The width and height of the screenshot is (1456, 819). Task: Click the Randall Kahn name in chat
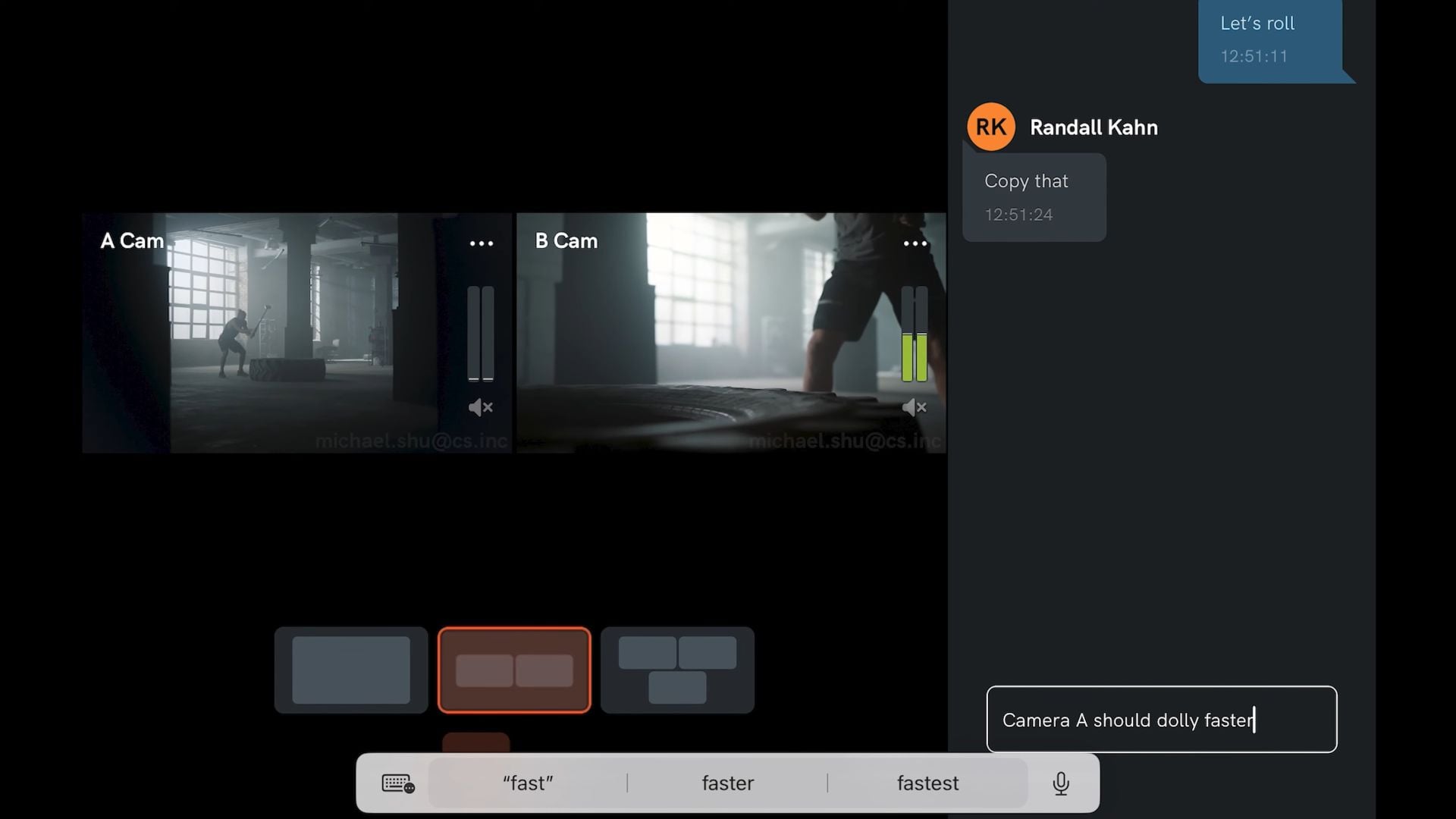point(1094,127)
